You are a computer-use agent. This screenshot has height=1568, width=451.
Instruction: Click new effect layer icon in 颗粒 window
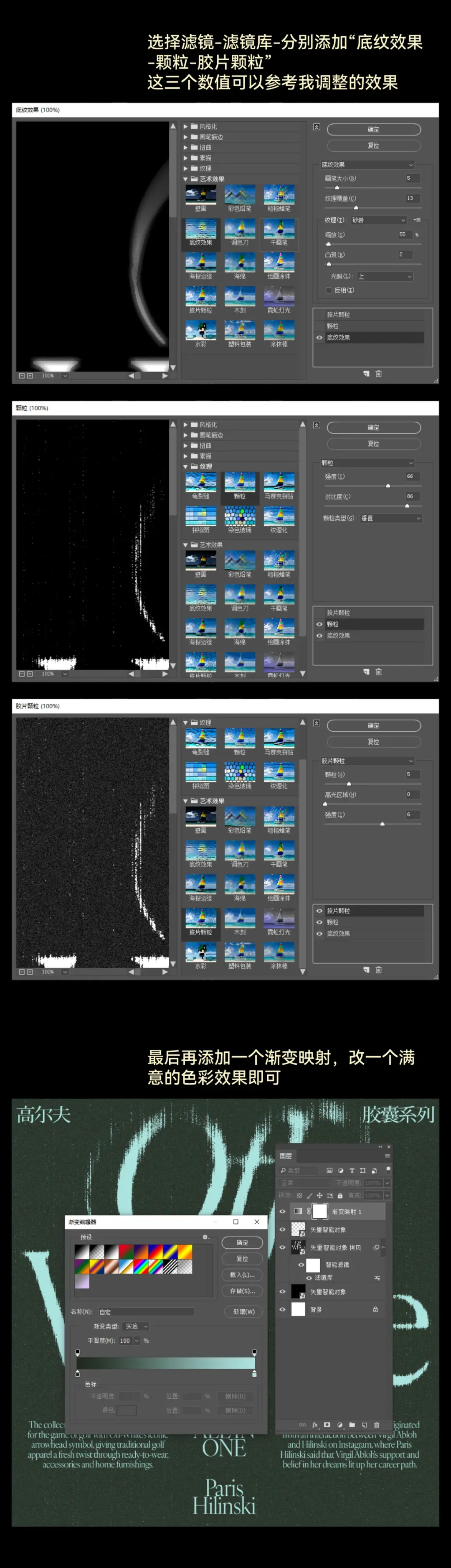(366, 672)
